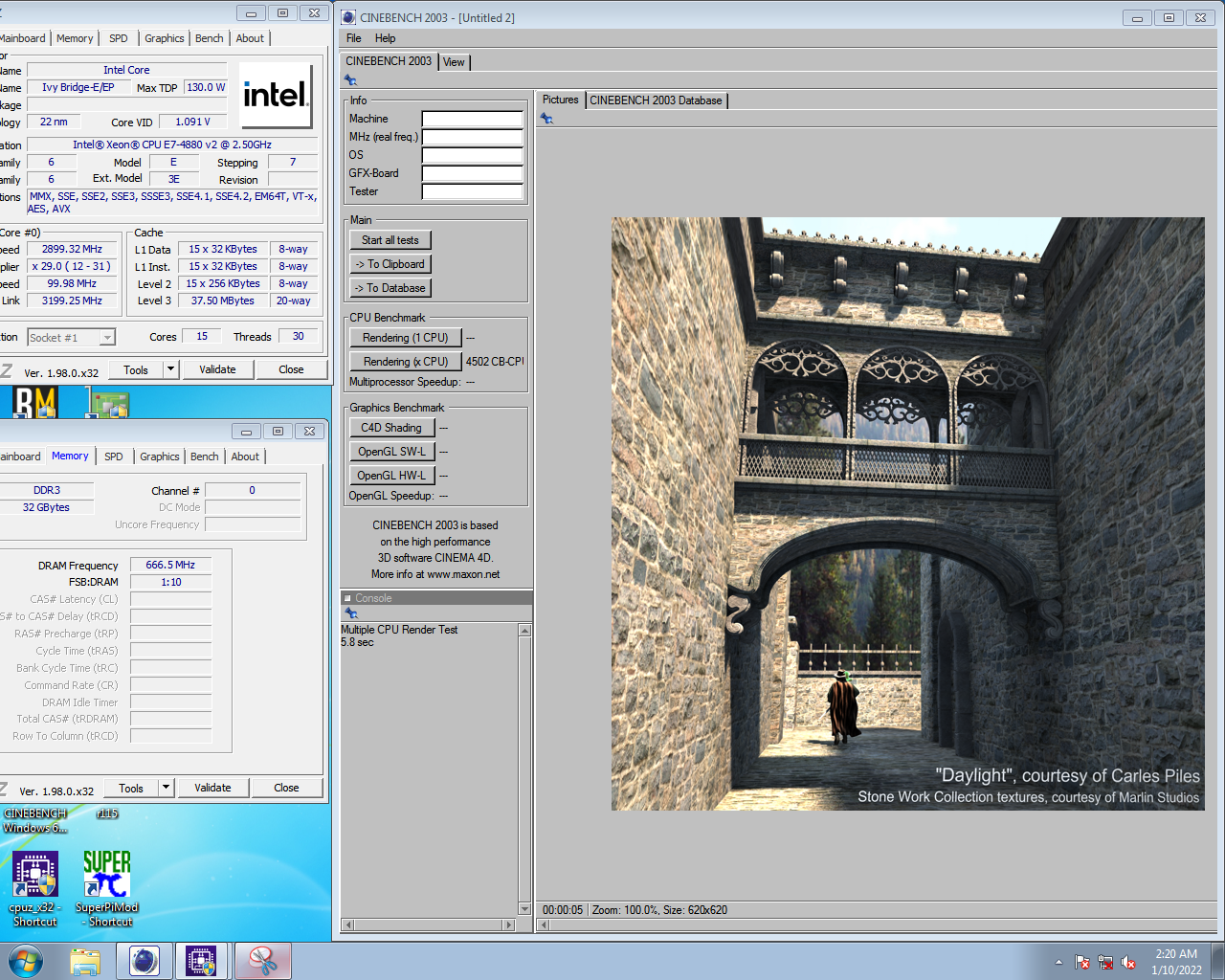1225x980 pixels.
Task: Click console vertical scrollbar down arrow
Action: (x=524, y=908)
